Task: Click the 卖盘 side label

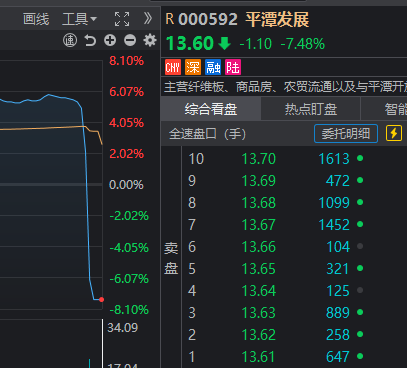Action: pyautogui.click(x=171, y=258)
